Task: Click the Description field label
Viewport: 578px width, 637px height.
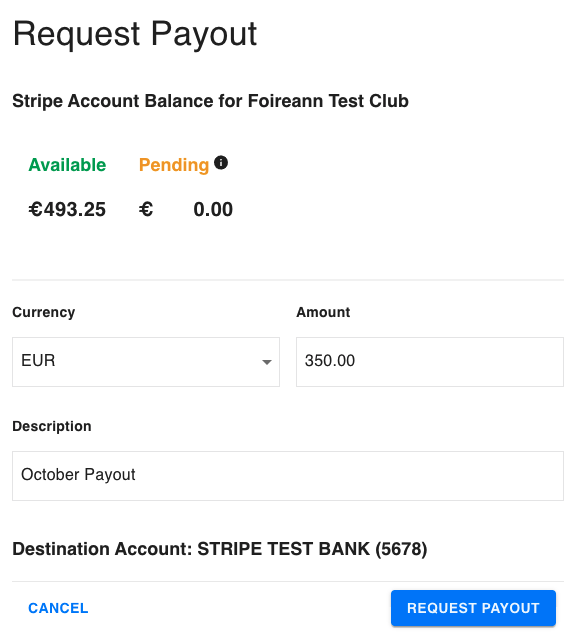Action: tap(52, 427)
